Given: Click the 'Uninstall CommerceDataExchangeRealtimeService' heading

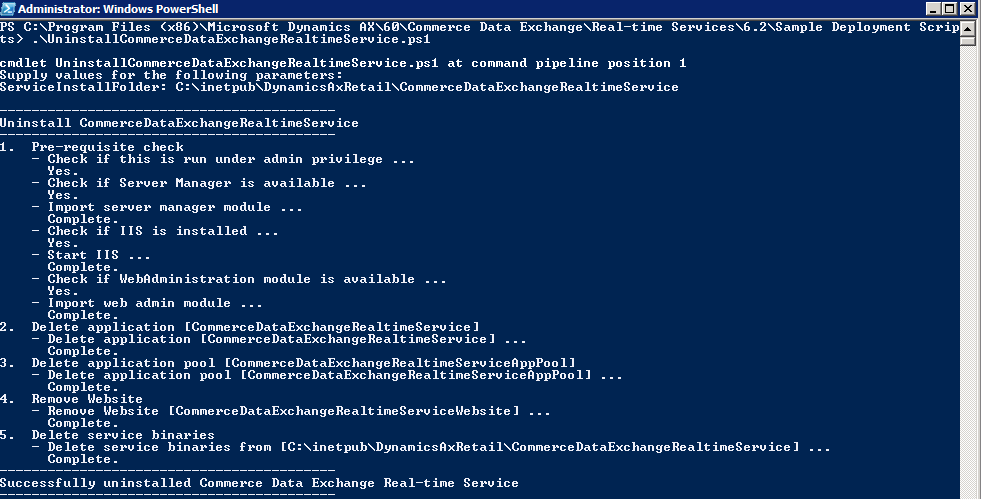Looking at the screenshot, I should click(x=179, y=123).
